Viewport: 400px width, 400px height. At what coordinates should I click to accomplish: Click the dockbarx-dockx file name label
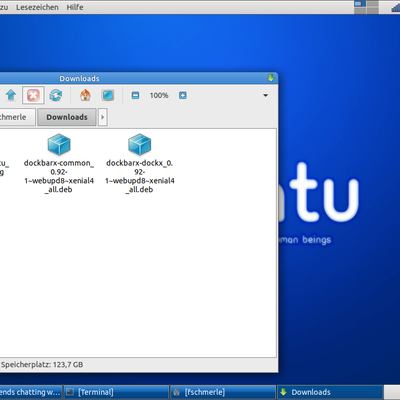[x=140, y=176]
